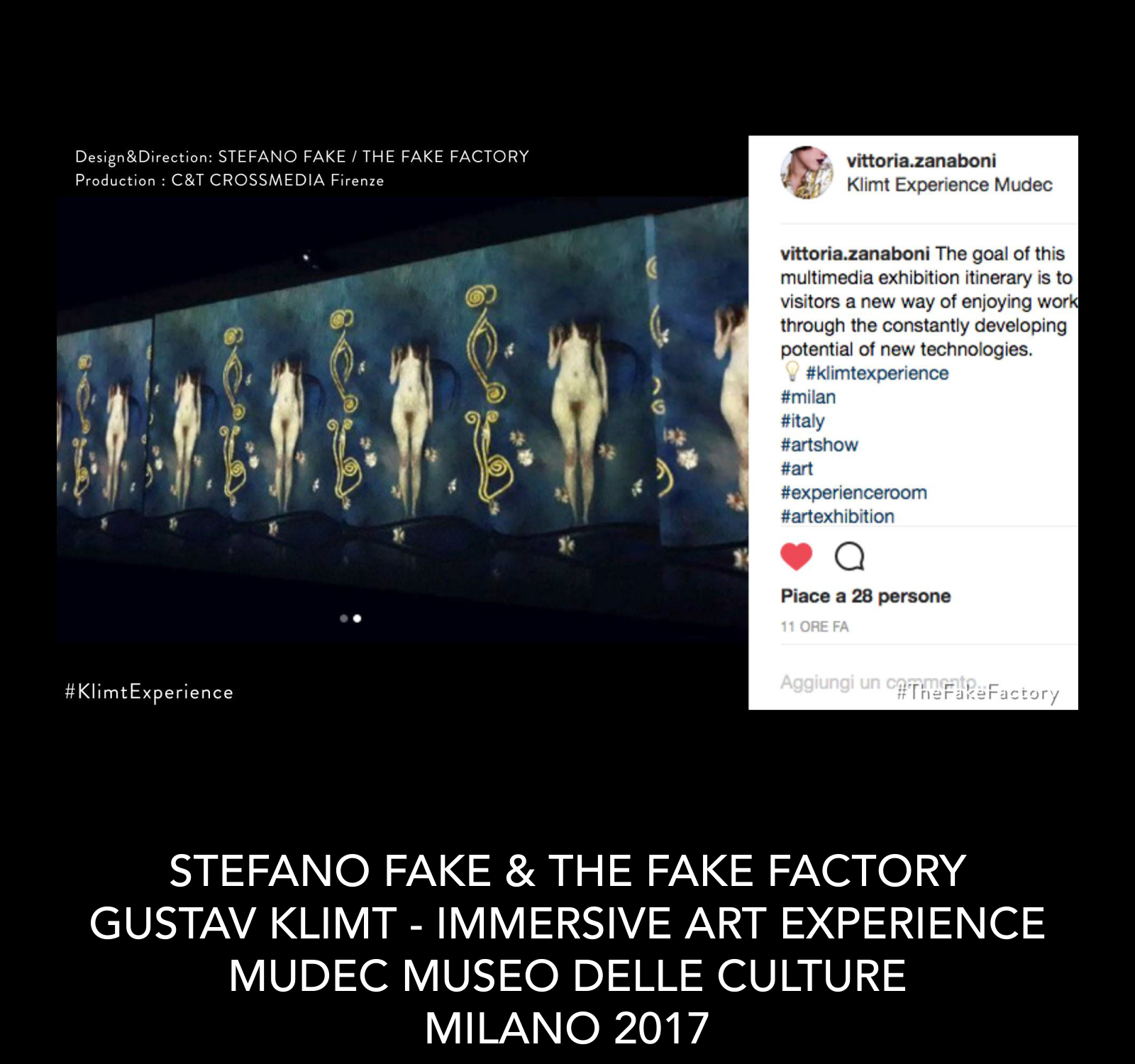1135x1064 pixels.
Task: Open the #milan hashtag
Action: pyautogui.click(x=808, y=397)
